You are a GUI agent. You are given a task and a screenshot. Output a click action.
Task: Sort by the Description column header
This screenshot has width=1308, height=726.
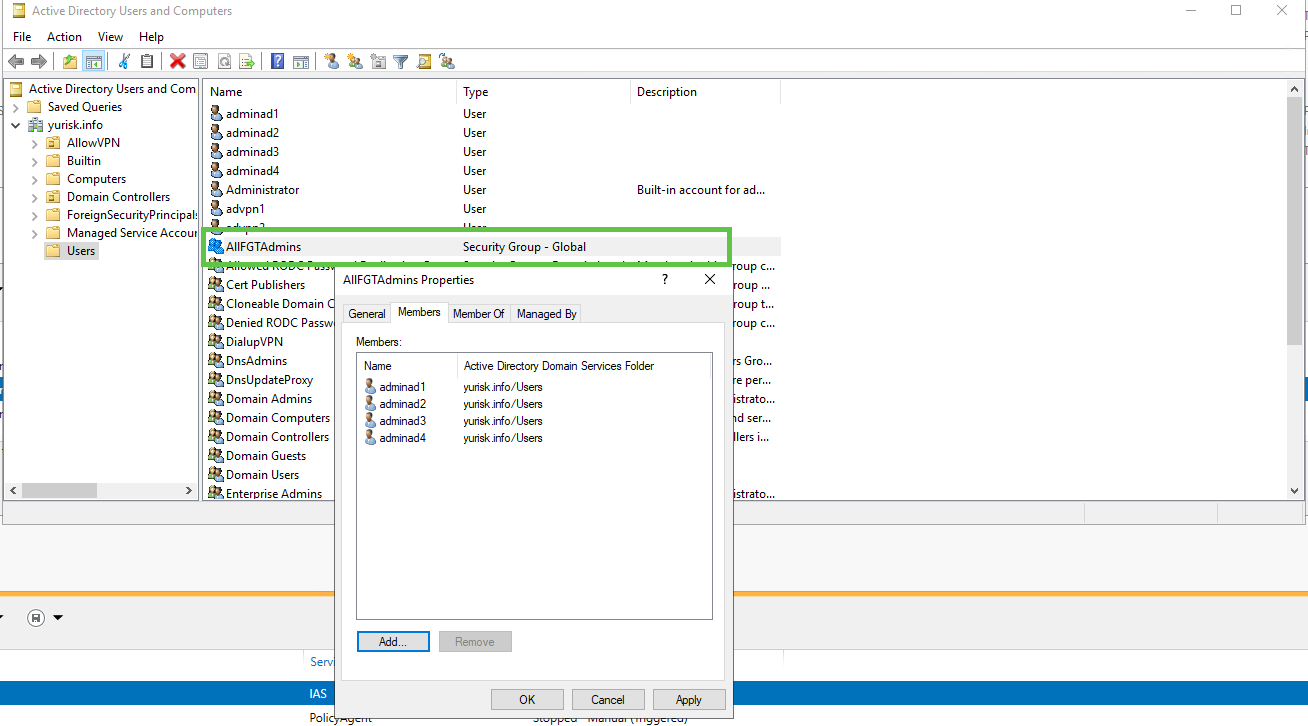click(x=706, y=92)
